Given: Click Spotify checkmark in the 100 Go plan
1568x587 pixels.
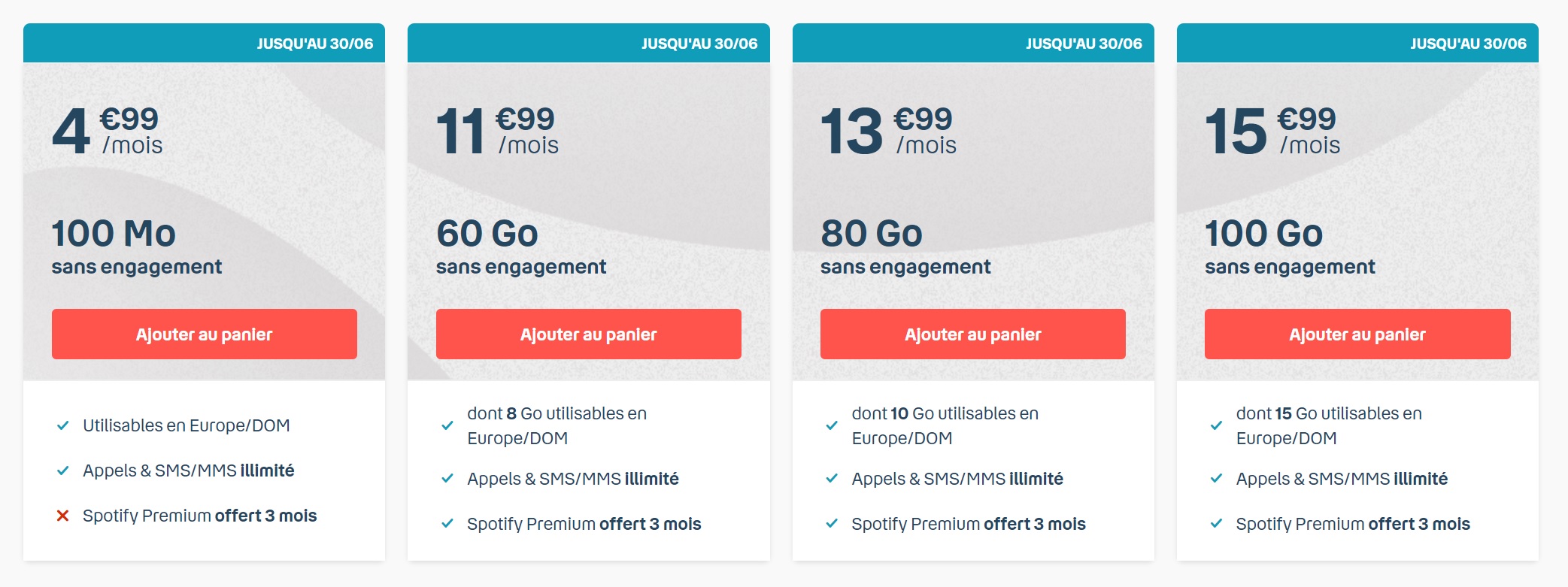Looking at the screenshot, I should point(1216,523).
